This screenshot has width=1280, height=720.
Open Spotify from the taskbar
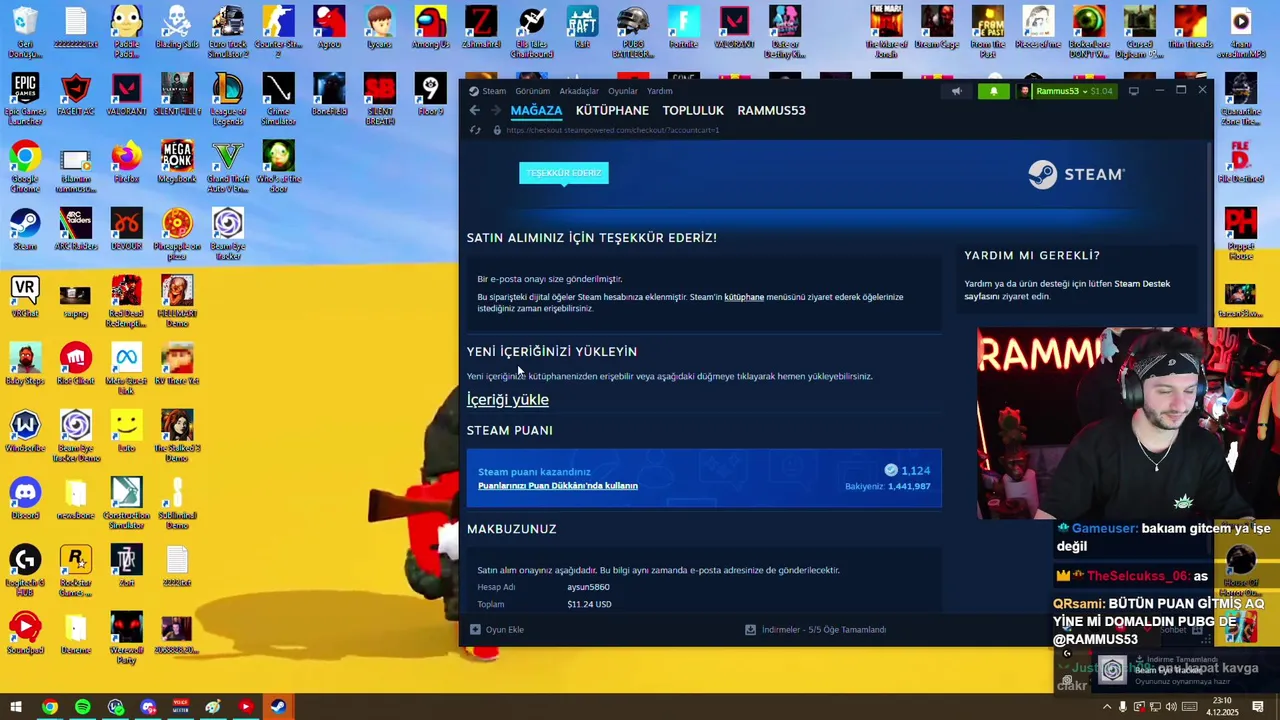83,707
